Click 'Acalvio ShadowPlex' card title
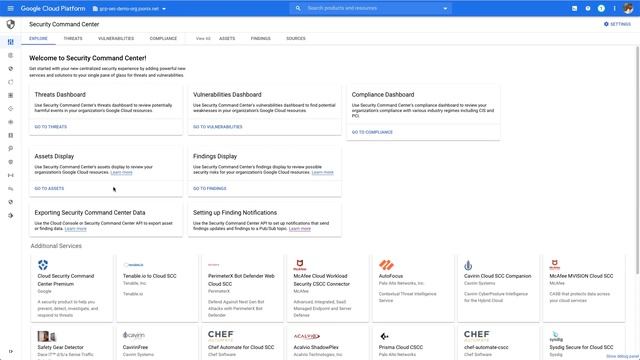Screen dimensions: 640x360 tap(316, 347)
